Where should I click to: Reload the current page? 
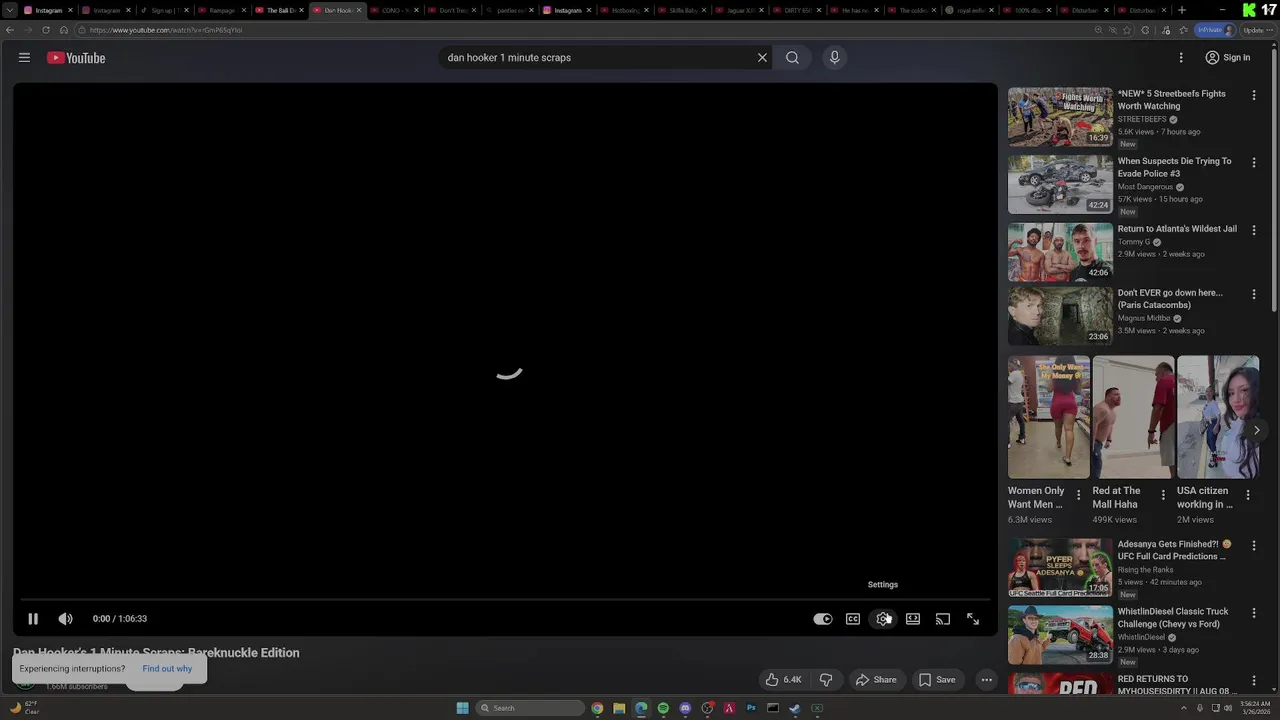click(46, 30)
